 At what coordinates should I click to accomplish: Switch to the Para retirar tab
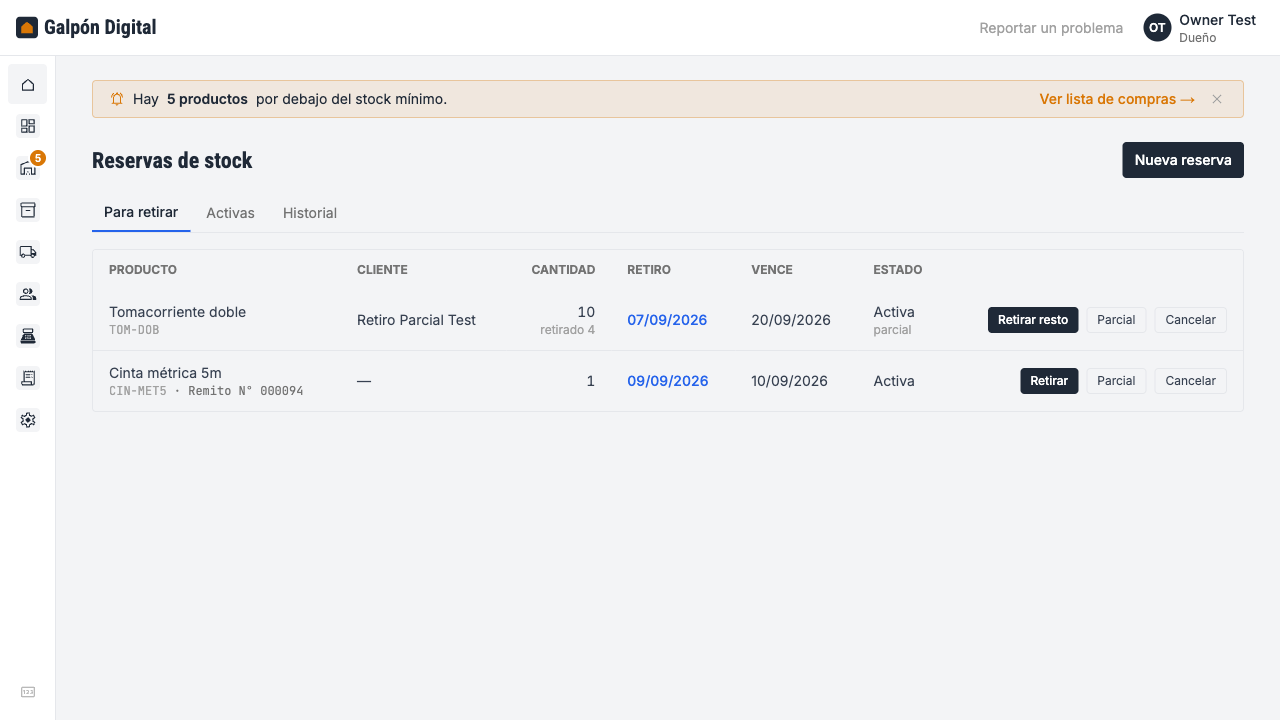(141, 213)
